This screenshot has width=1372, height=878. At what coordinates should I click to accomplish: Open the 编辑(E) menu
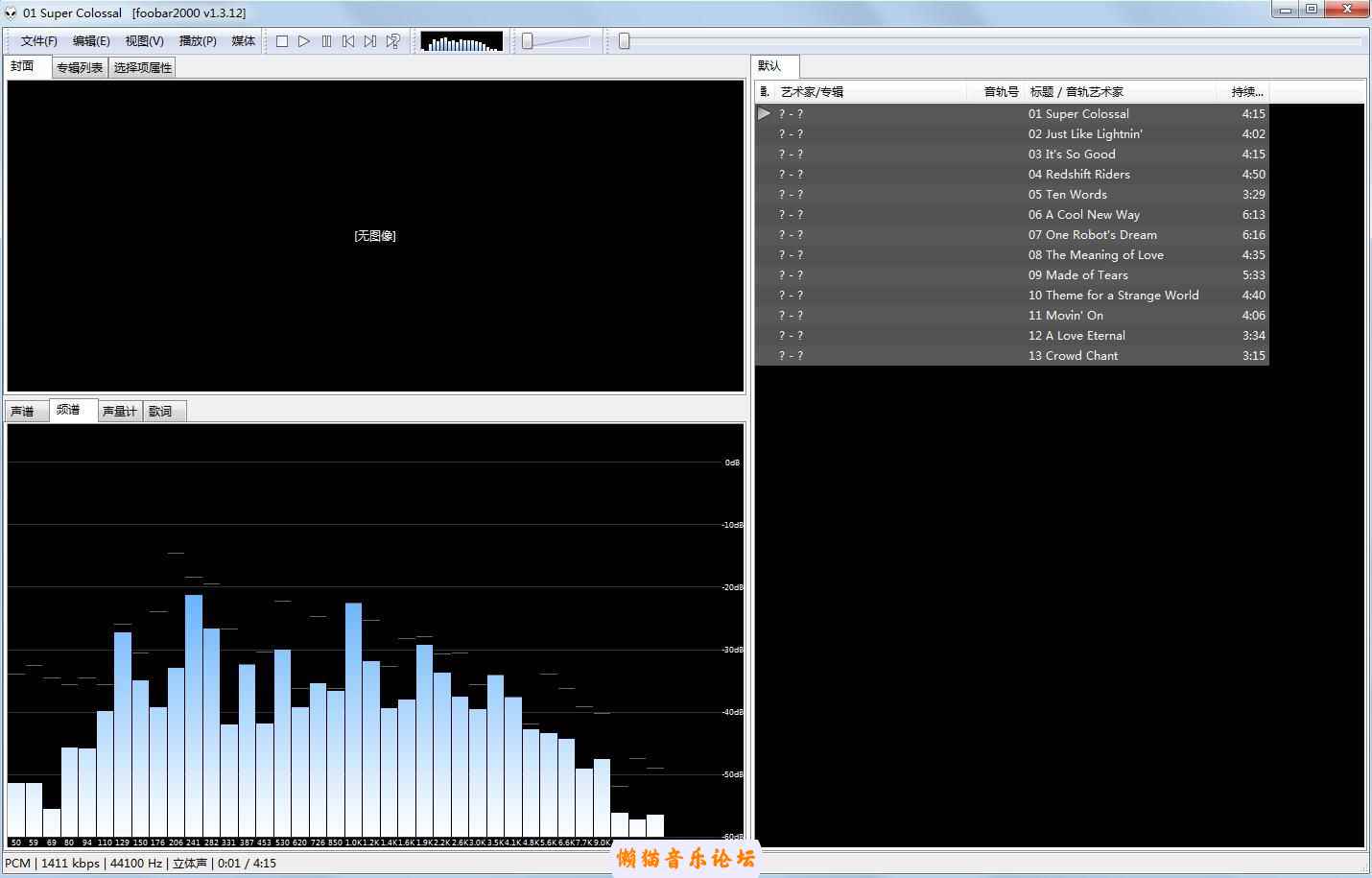tap(91, 41)
